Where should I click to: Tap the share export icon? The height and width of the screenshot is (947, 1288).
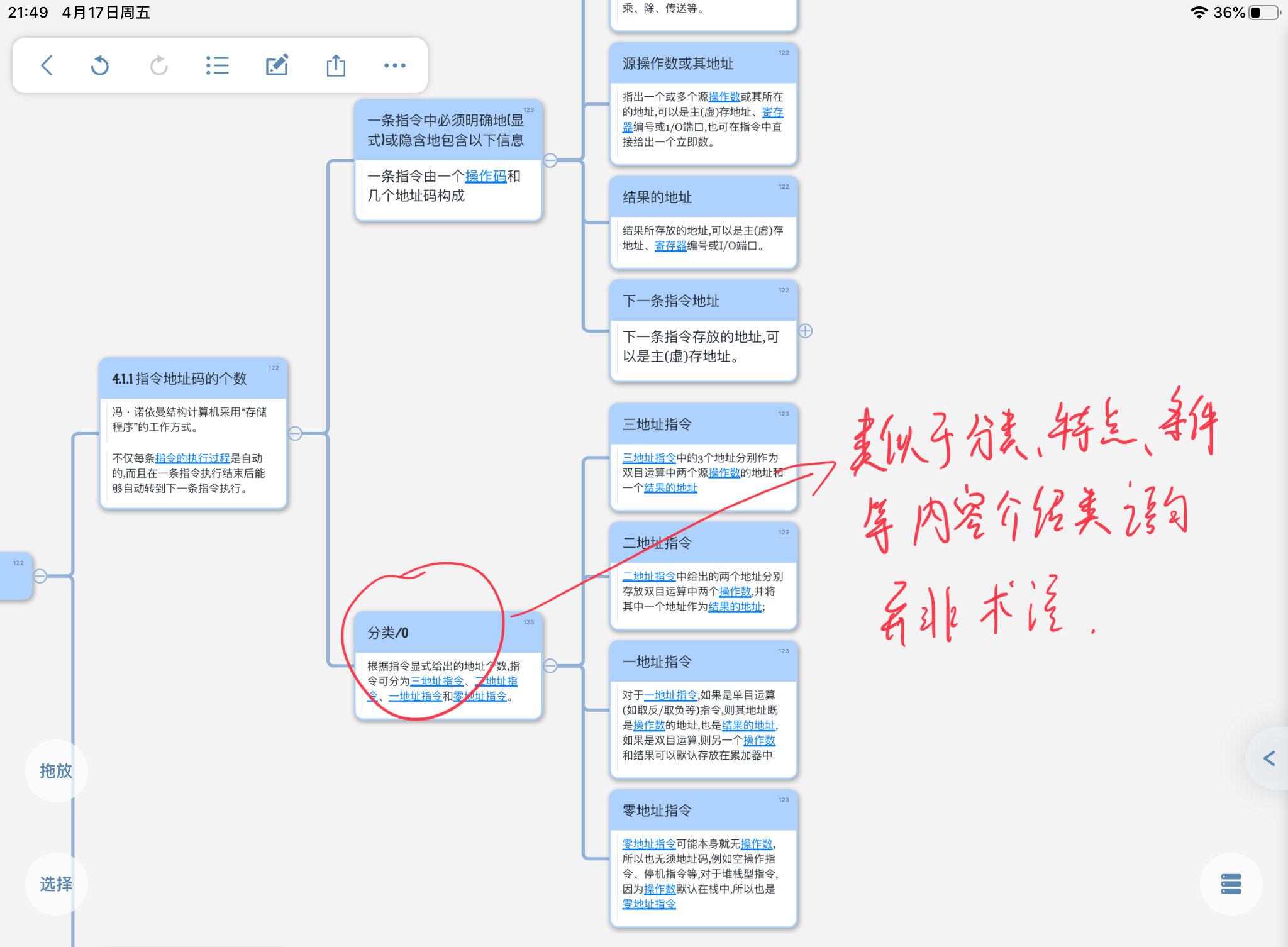pos(336,65)
